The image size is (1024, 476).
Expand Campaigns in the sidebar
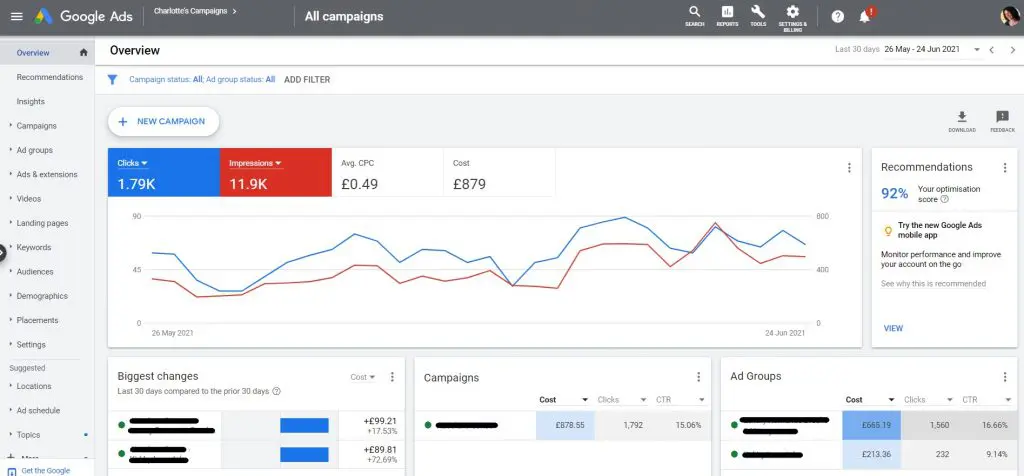(36, 126)
